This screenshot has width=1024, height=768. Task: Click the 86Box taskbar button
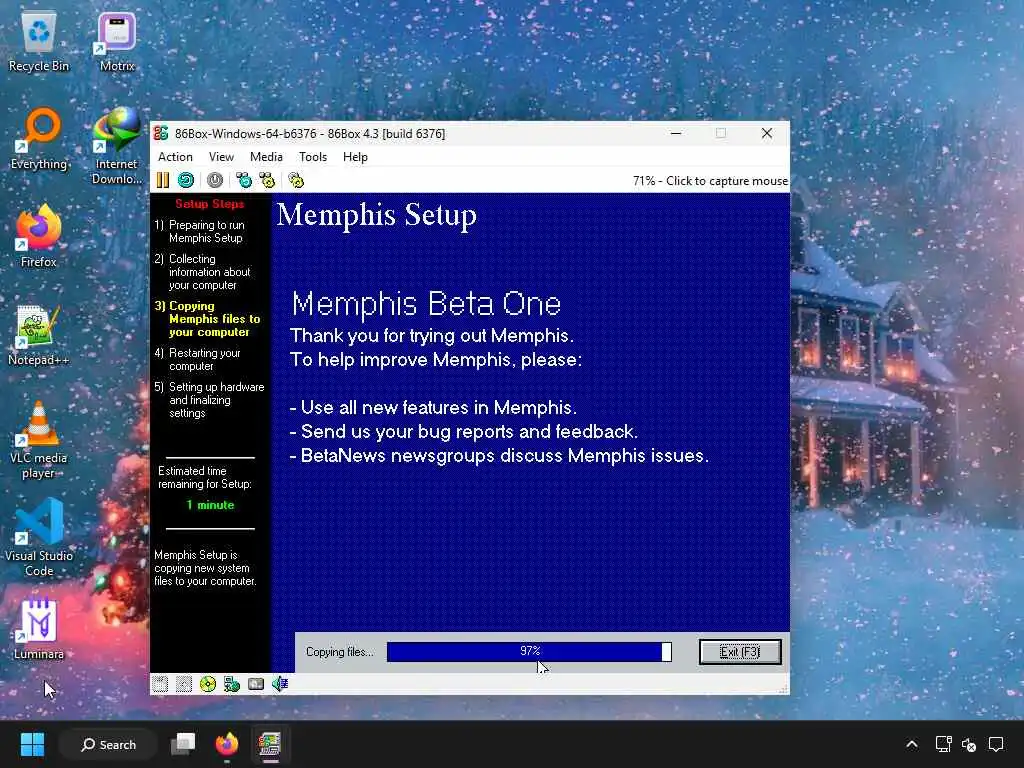tap(270, 744)
